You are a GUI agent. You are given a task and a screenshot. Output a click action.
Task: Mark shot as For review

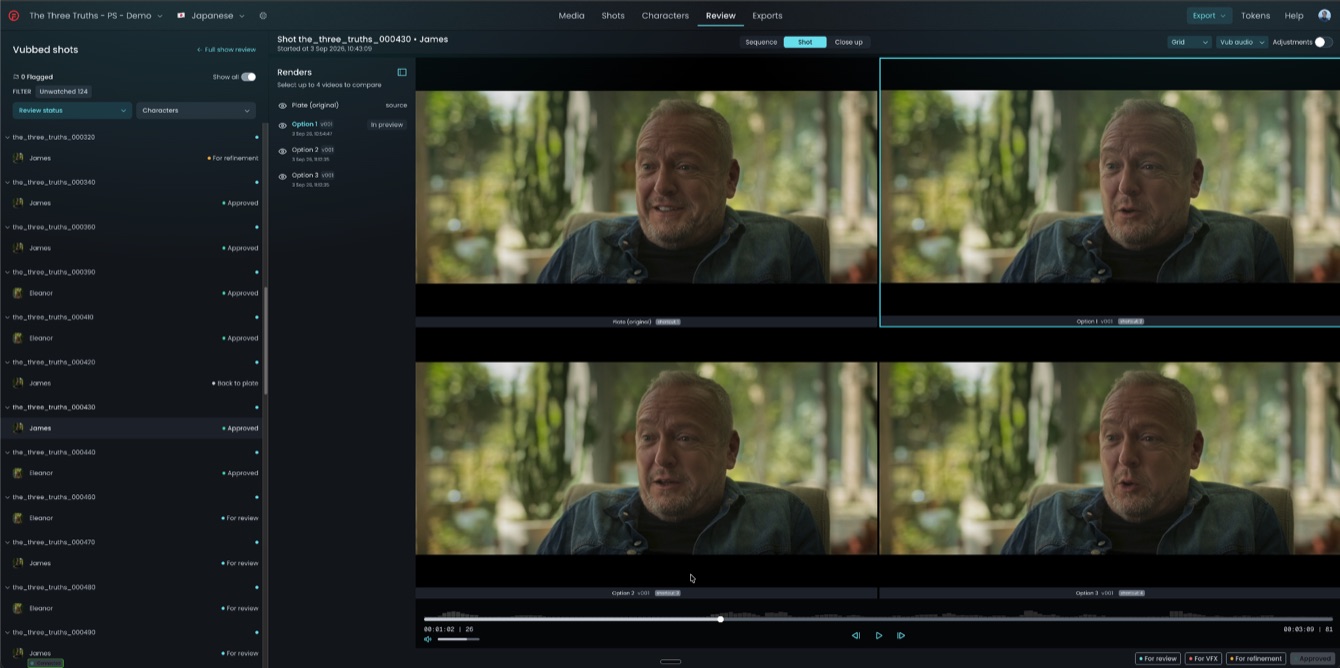click(1157, 659)
